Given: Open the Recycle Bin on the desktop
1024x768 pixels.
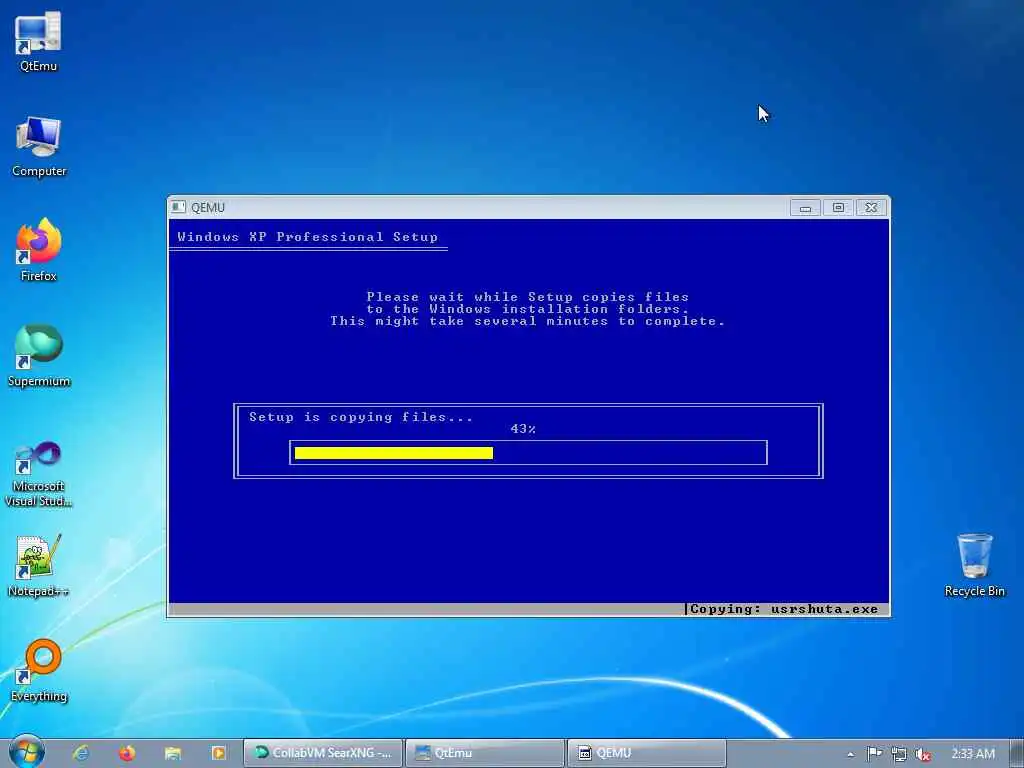Looking at the screenshot, I should click(974, 565).
